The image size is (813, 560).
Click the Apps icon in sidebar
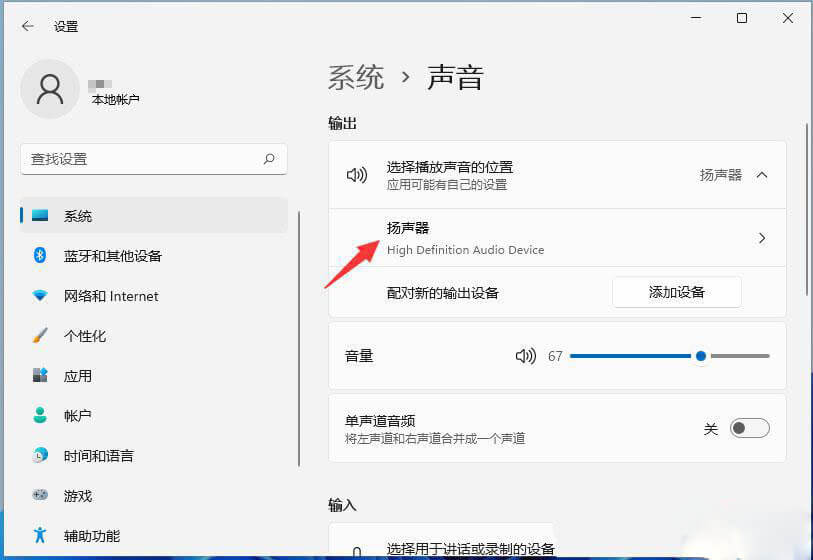click(x=40, y=376)
